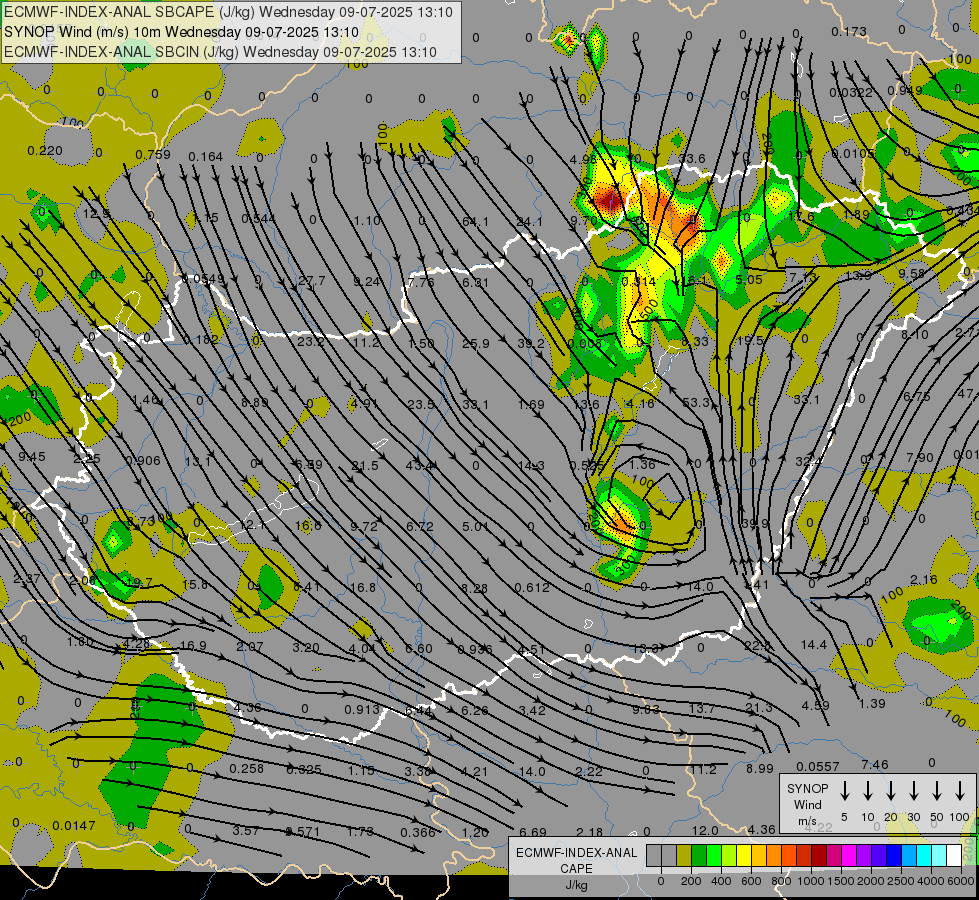Pick the bright magenta CAPE legend swatch
The width and height of the screenshot is (979, 900).
tap(849, 856)
